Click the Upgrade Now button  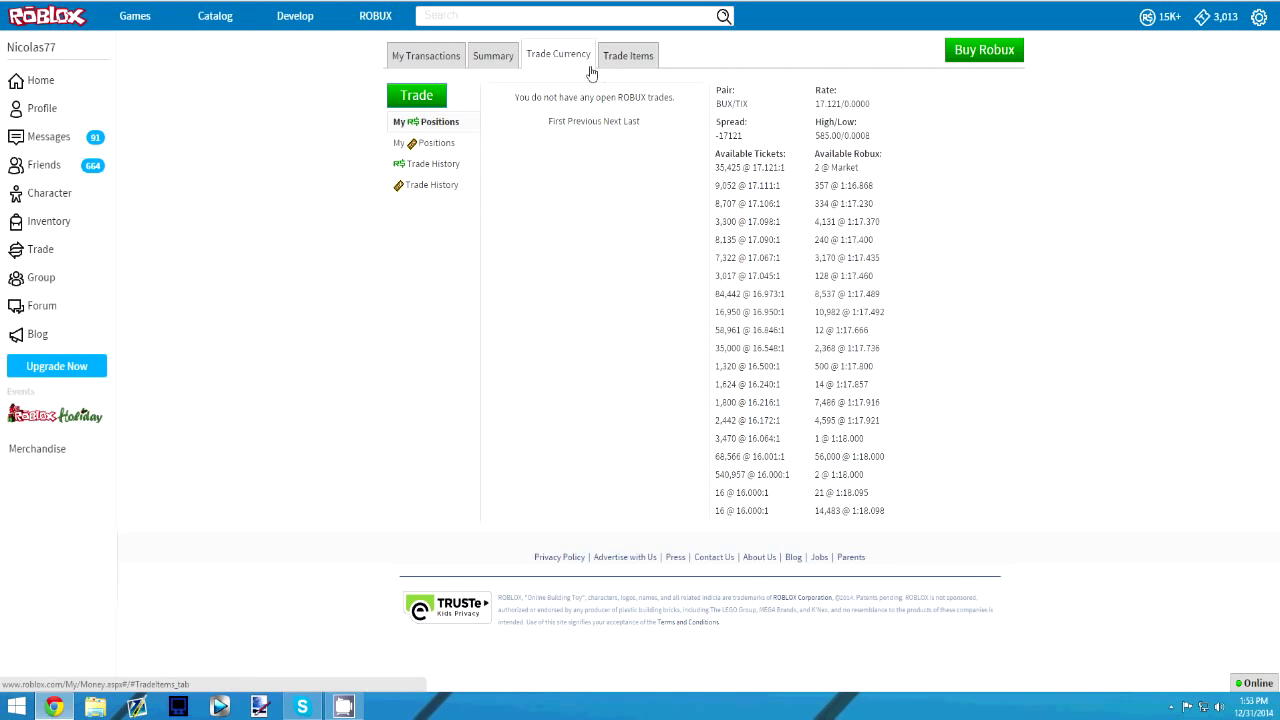pyautogui.click(x=57, y=366)
